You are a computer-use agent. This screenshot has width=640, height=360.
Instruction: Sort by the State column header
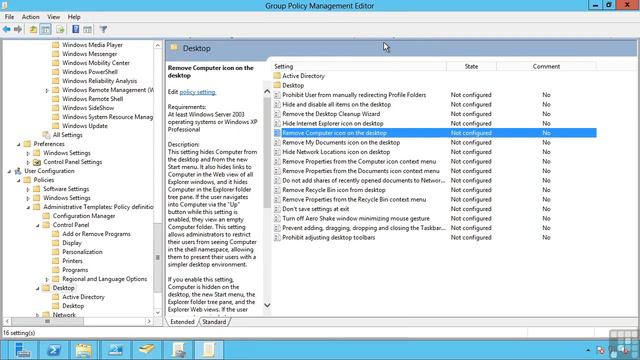(x=471, y=66)
